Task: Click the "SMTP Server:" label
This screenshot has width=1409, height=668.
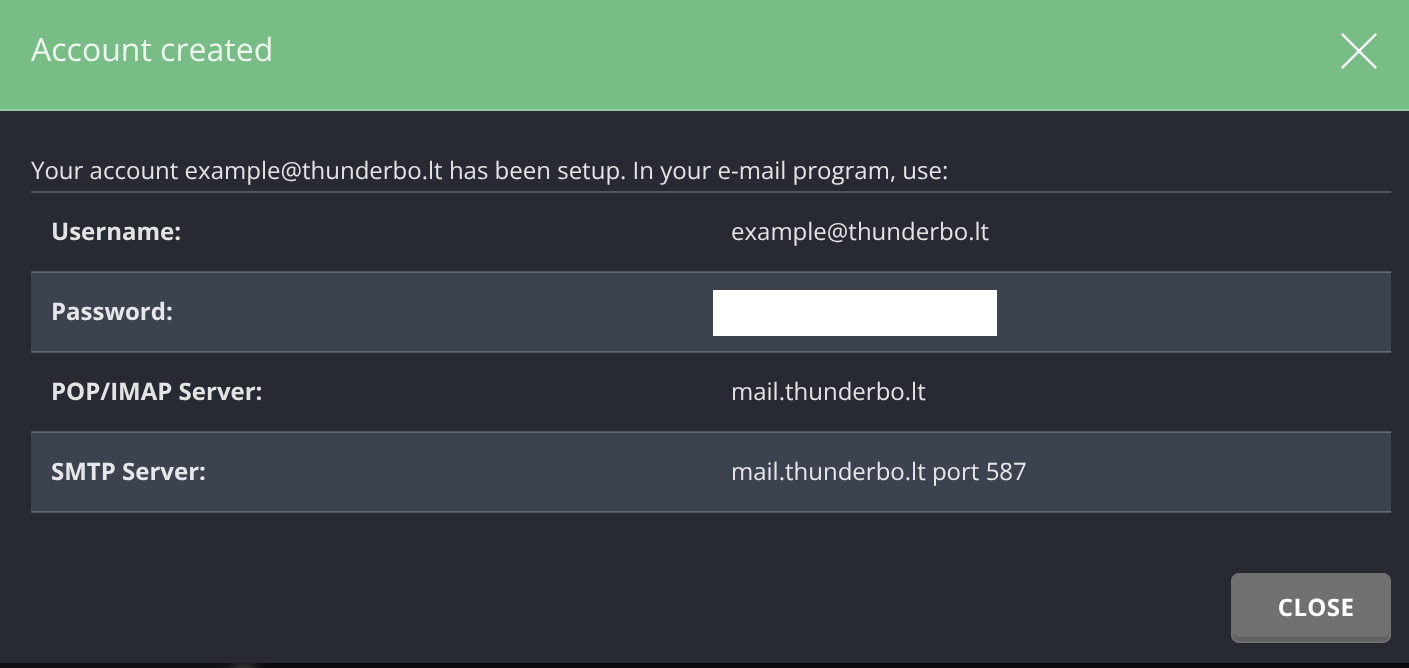Action: tap(128, 472)
